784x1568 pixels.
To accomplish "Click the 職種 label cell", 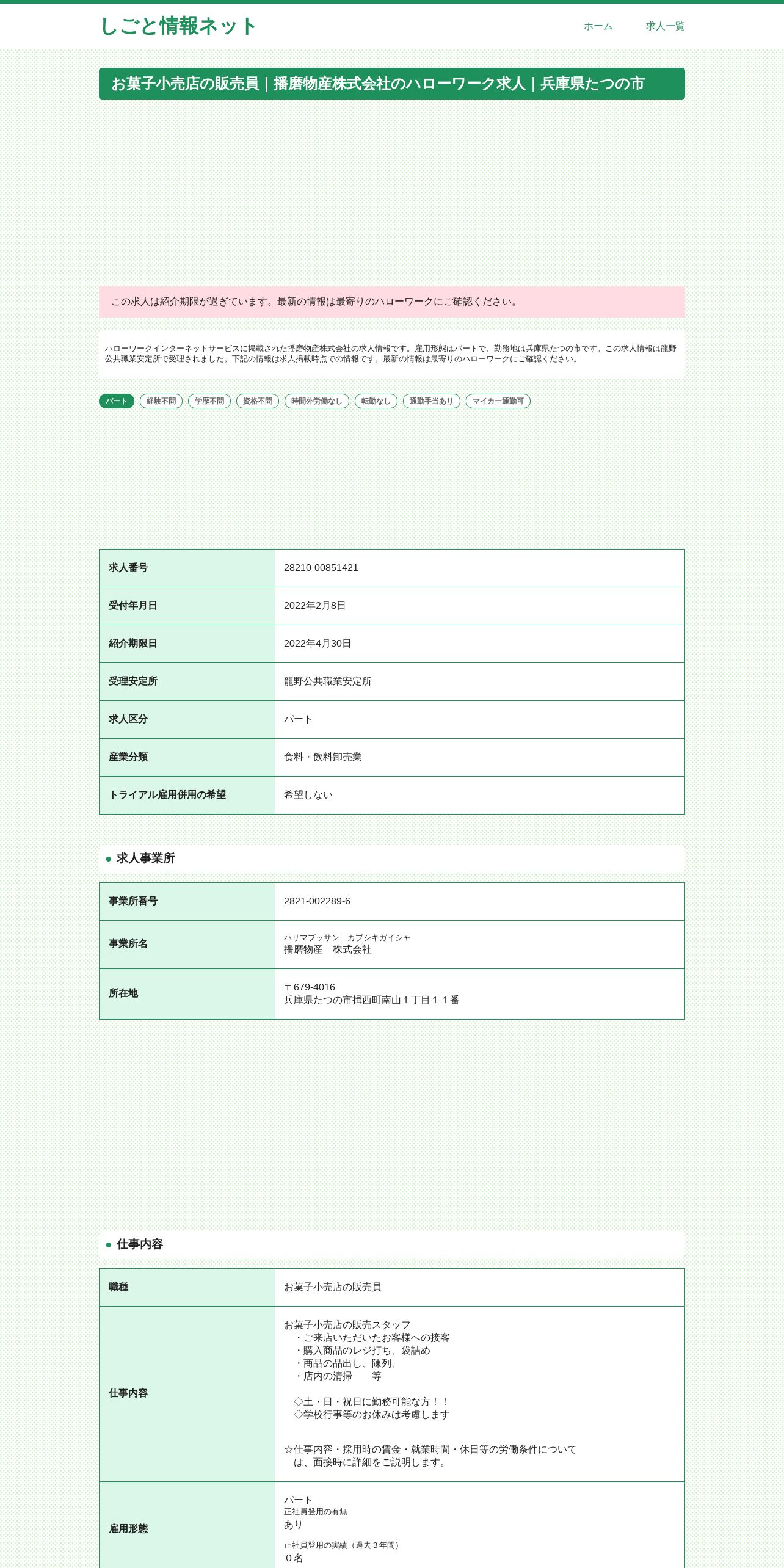I will (187, 1288).
